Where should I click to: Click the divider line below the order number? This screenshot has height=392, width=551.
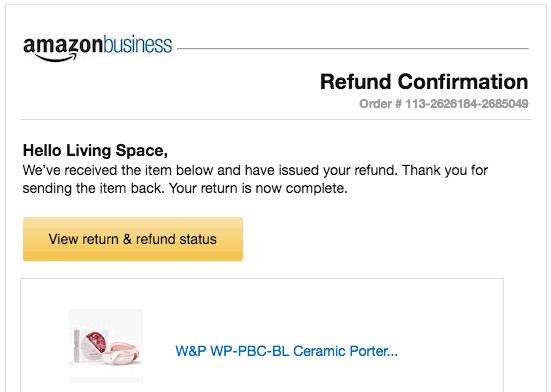[x=276, y=119]
